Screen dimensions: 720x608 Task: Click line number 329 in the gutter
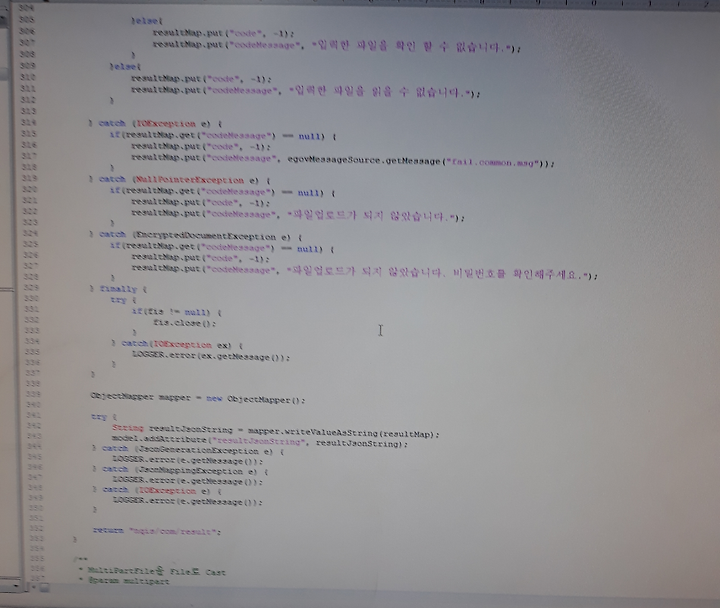pos(30,287)
